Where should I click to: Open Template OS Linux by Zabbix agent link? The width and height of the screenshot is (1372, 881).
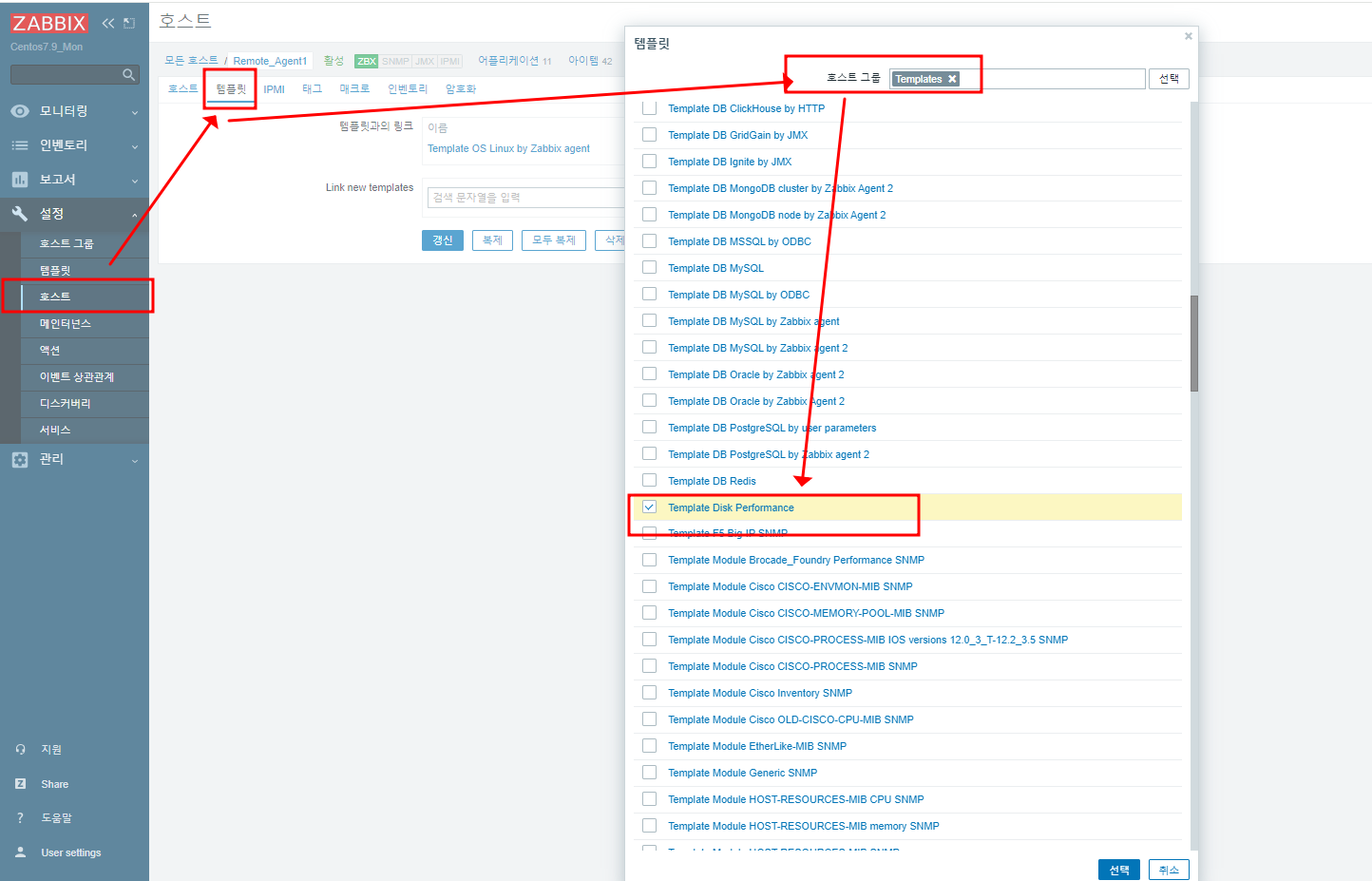(x=508, y=148)
